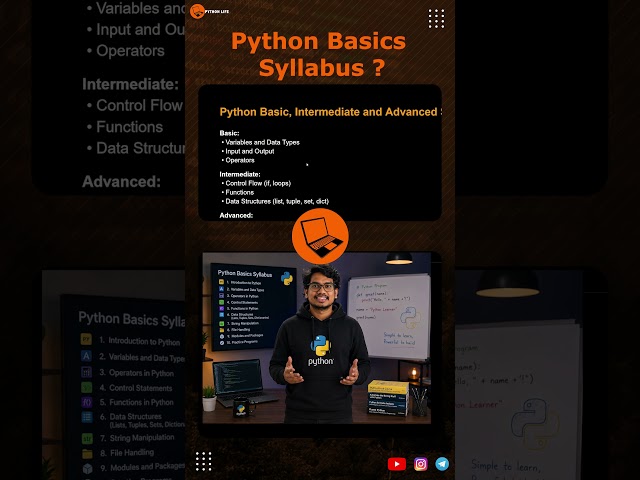The width and height of the screenshot is (640, 480).
Task: Click '1. Introduction to Python' in background list
Action: 140,341
